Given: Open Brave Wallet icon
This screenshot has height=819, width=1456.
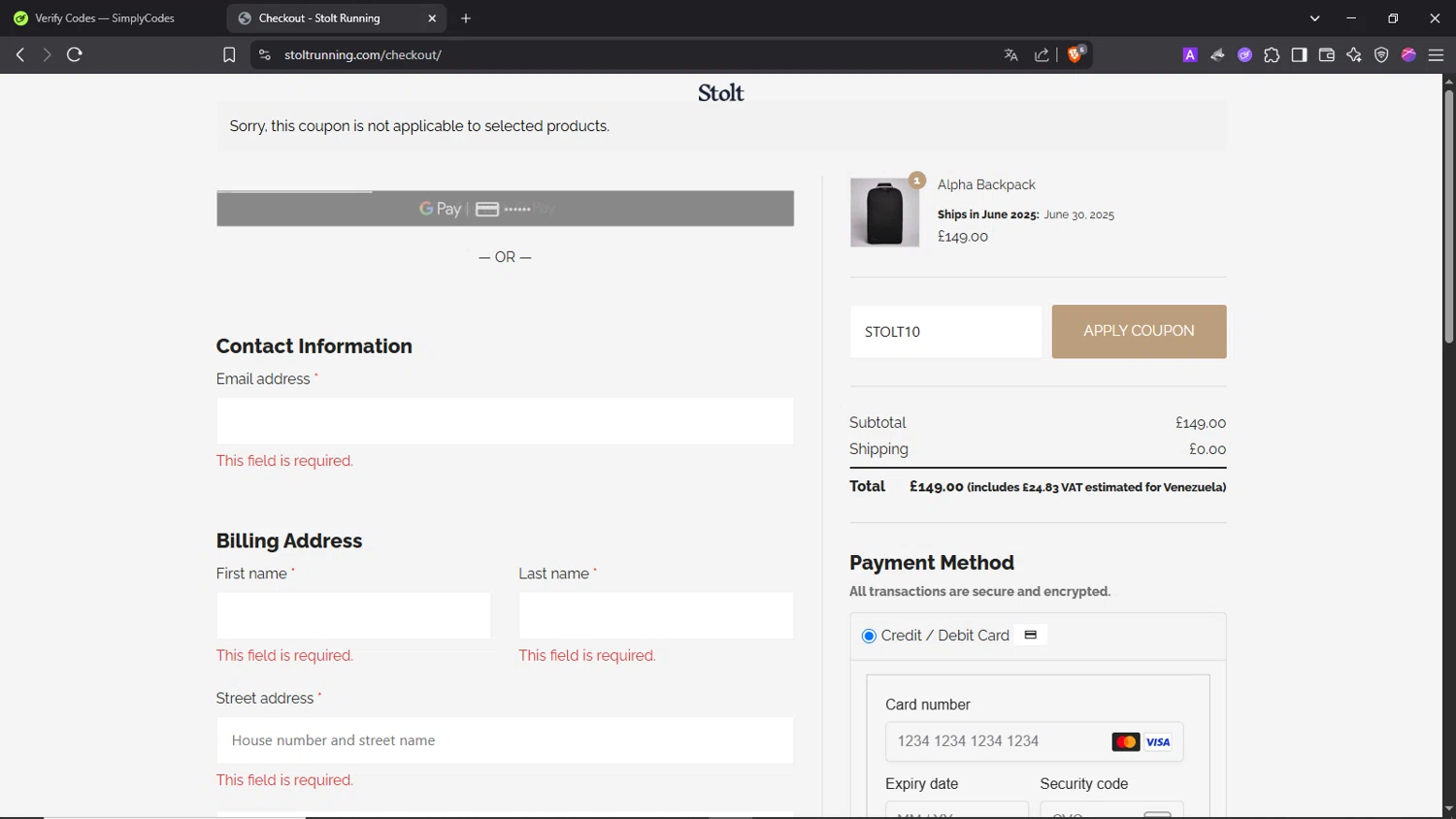Looking at the screenshot, I should (1327, 55).
